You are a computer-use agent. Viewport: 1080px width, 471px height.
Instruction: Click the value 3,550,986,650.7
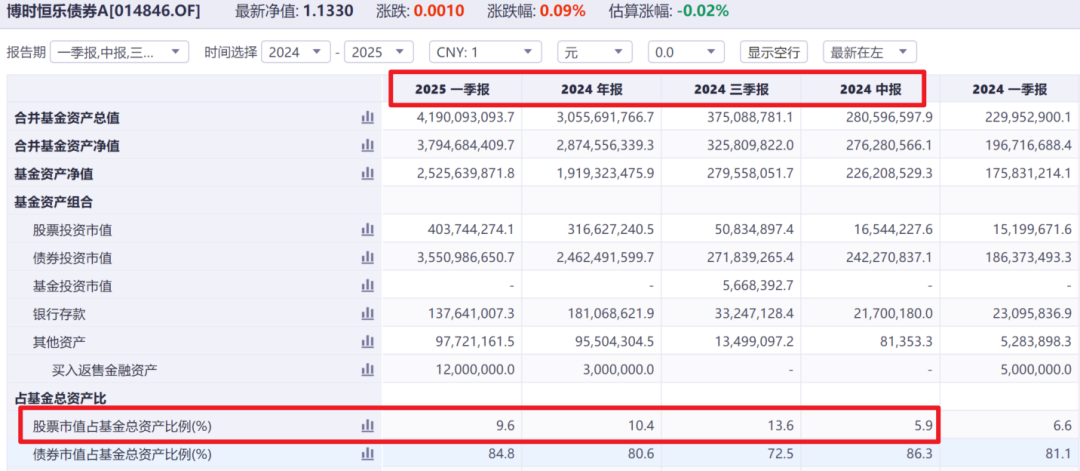click(x=466, y=258)
